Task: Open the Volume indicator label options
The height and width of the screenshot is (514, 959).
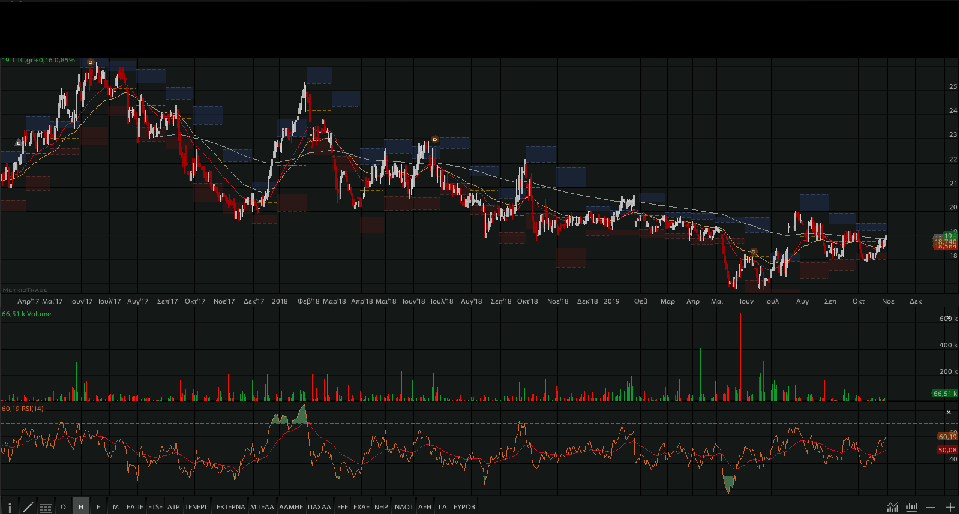Action: [25, 314]
